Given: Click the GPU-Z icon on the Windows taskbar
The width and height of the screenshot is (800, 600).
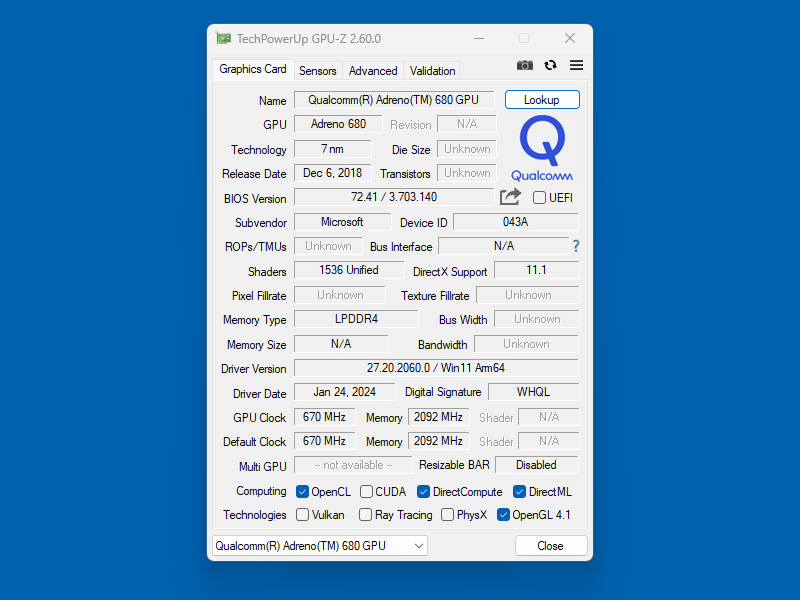Looking at the screenshot, I should point(223,38).
